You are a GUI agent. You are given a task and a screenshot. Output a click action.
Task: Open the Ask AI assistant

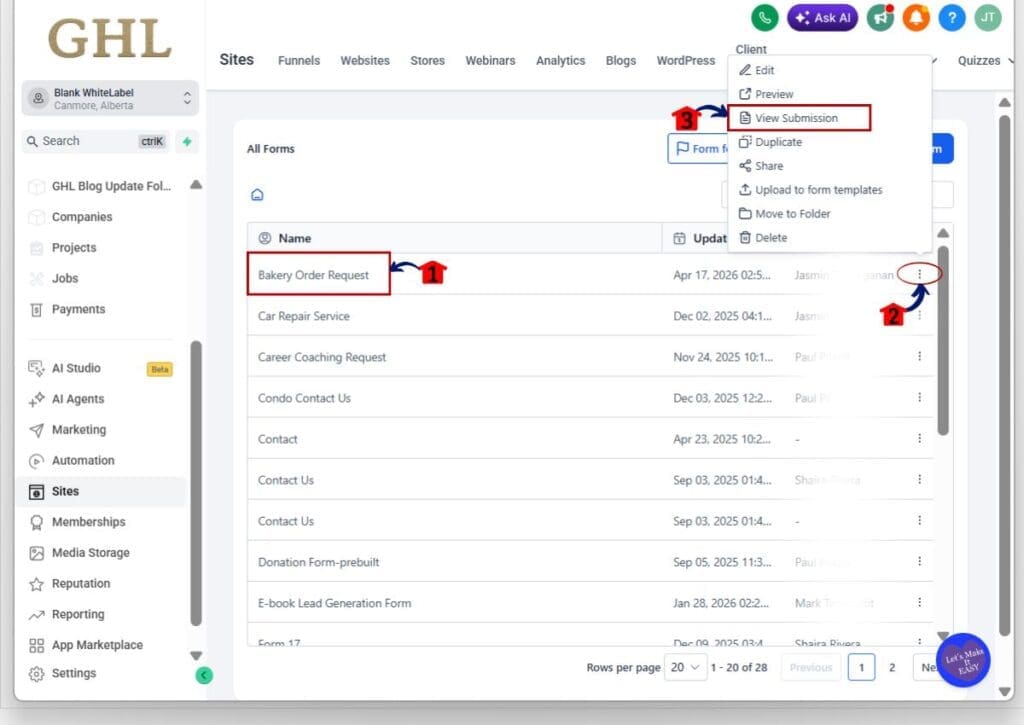pyautogui.click(x=823, y=18)
